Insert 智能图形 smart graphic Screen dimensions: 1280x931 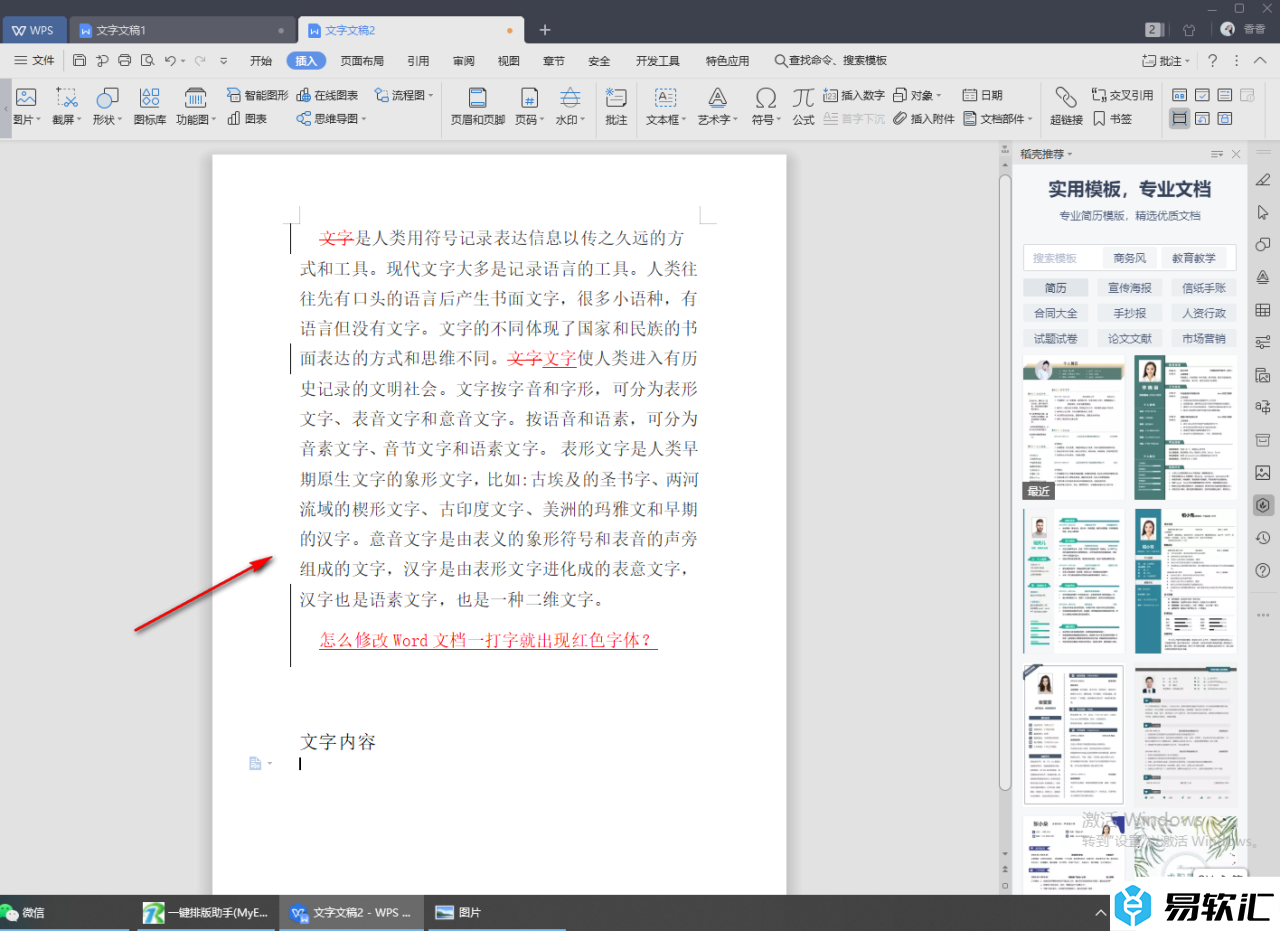pos(257,95)
